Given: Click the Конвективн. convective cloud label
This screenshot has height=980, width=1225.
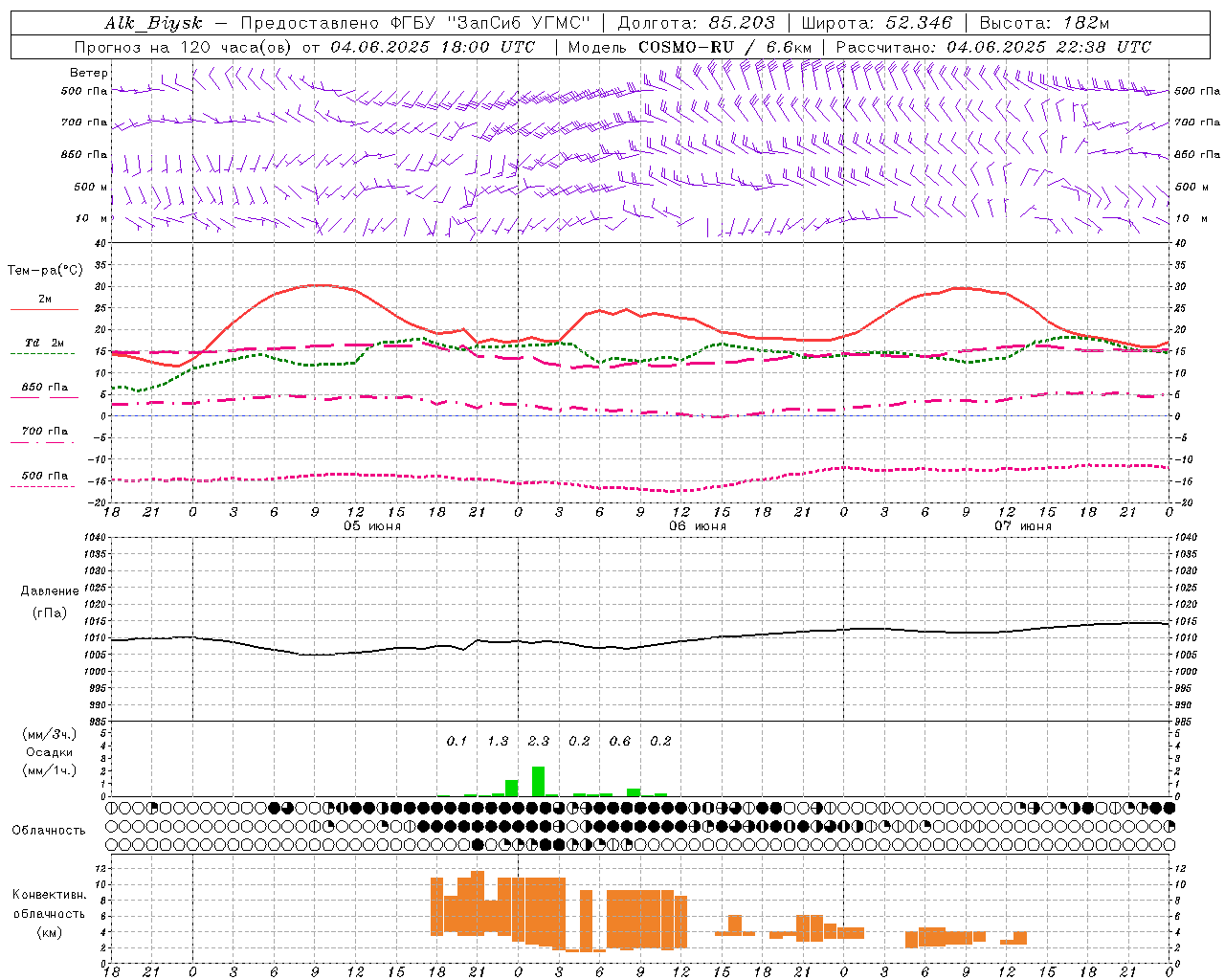Looking at the screenshot, I should (x=50, y=895).
